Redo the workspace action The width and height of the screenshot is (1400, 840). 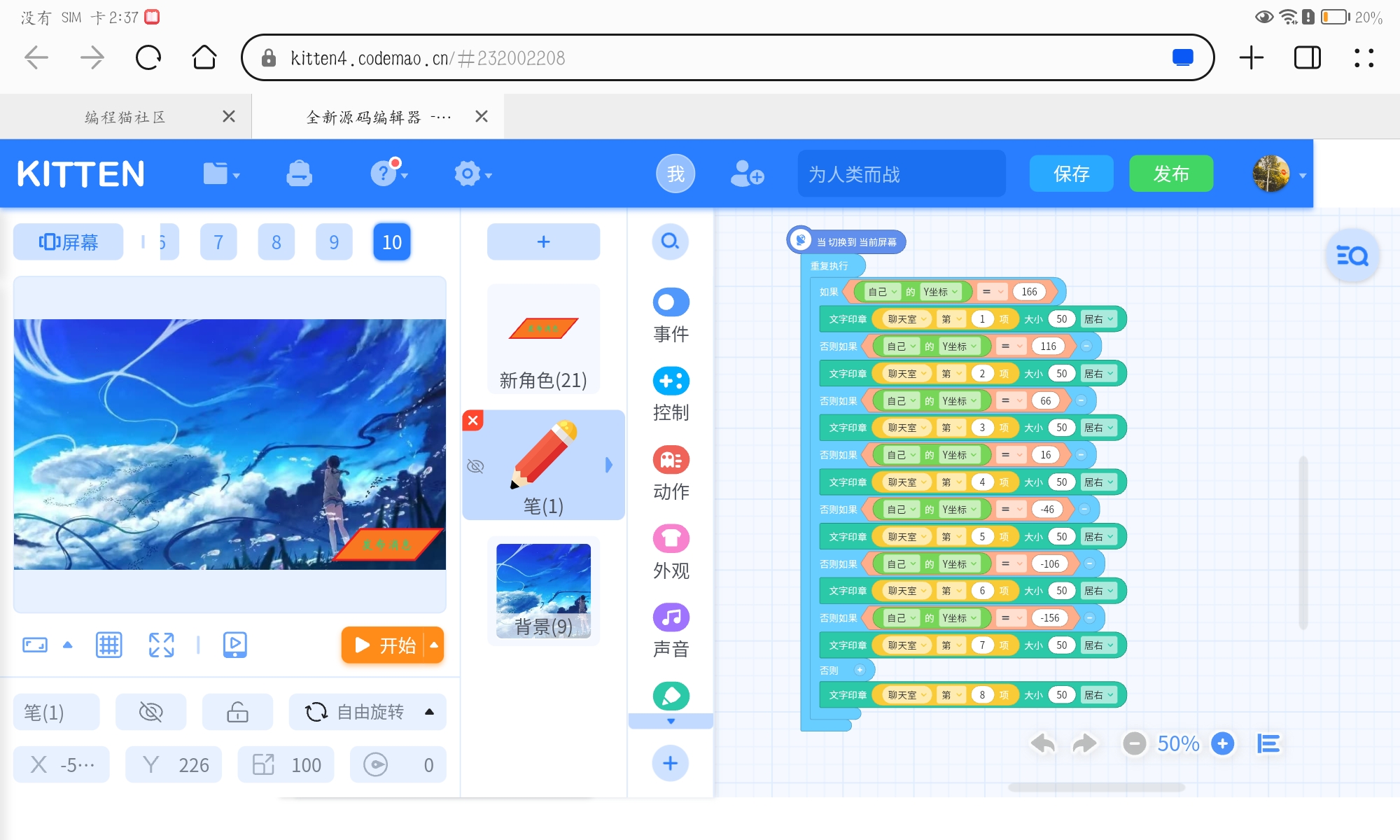(x=1085, y=743)
